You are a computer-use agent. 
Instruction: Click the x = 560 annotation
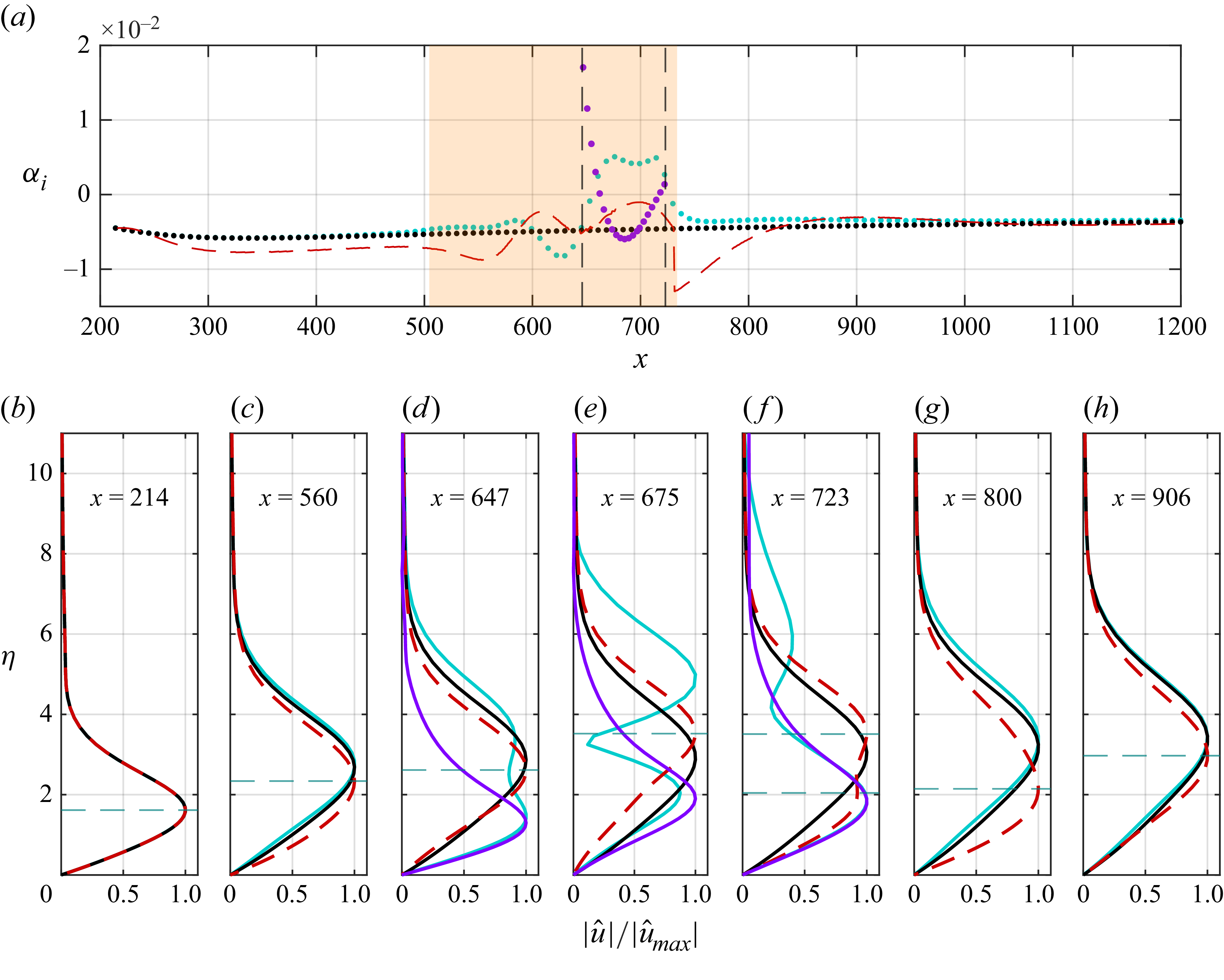pyautogui.click(x=299, y=498)
